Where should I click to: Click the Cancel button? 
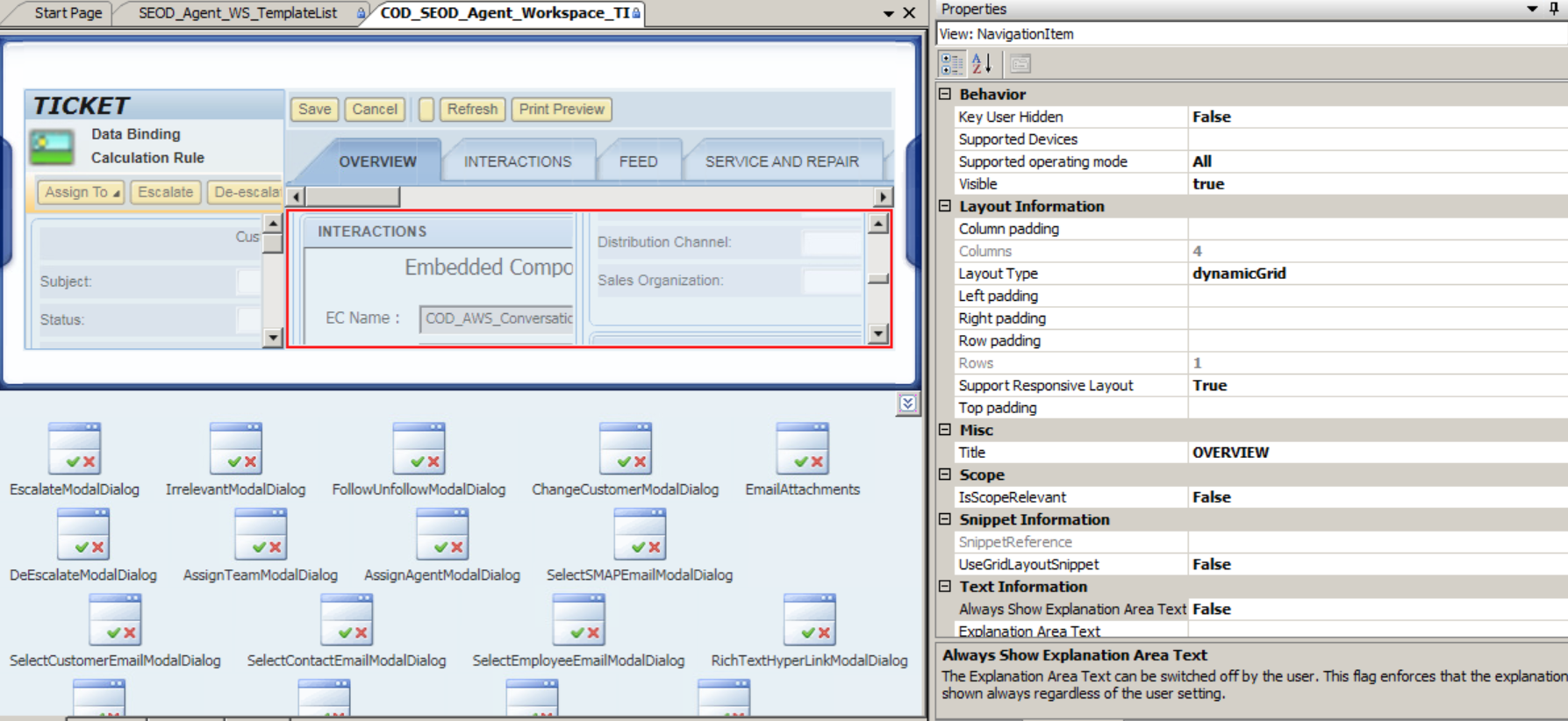[x=375, y=109]
